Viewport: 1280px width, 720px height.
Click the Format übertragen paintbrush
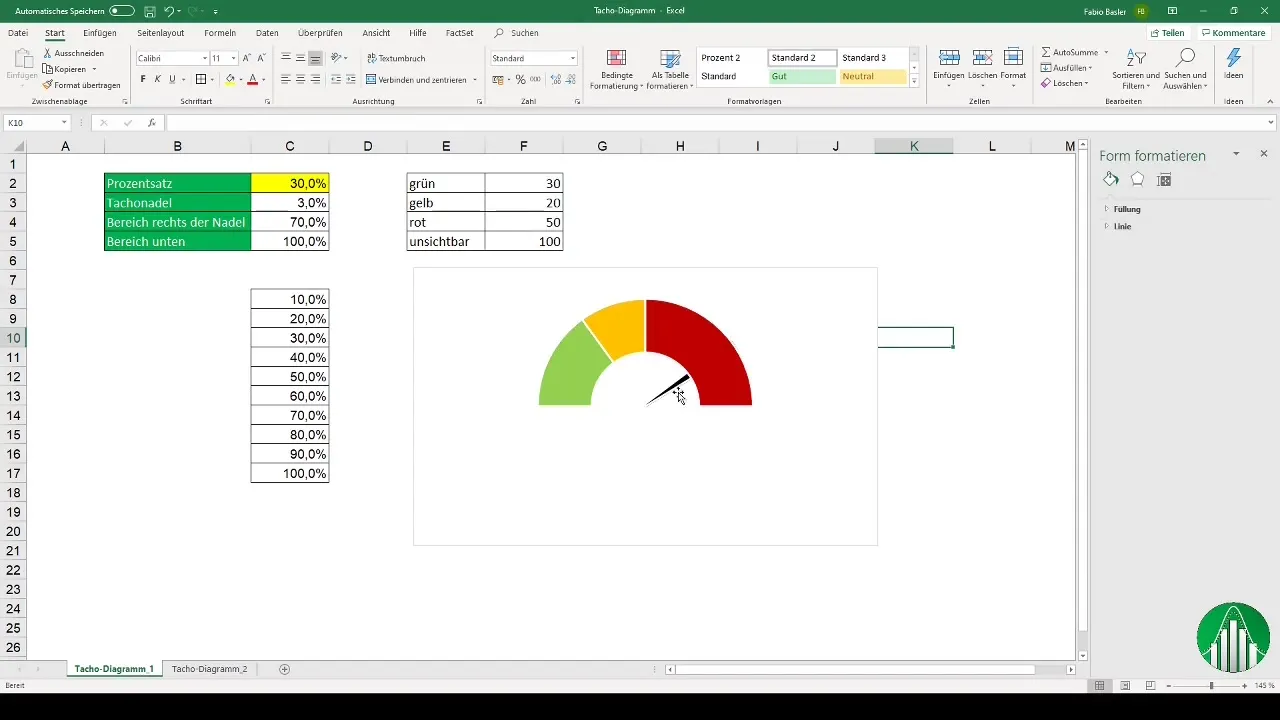click(x=81, y=85)
